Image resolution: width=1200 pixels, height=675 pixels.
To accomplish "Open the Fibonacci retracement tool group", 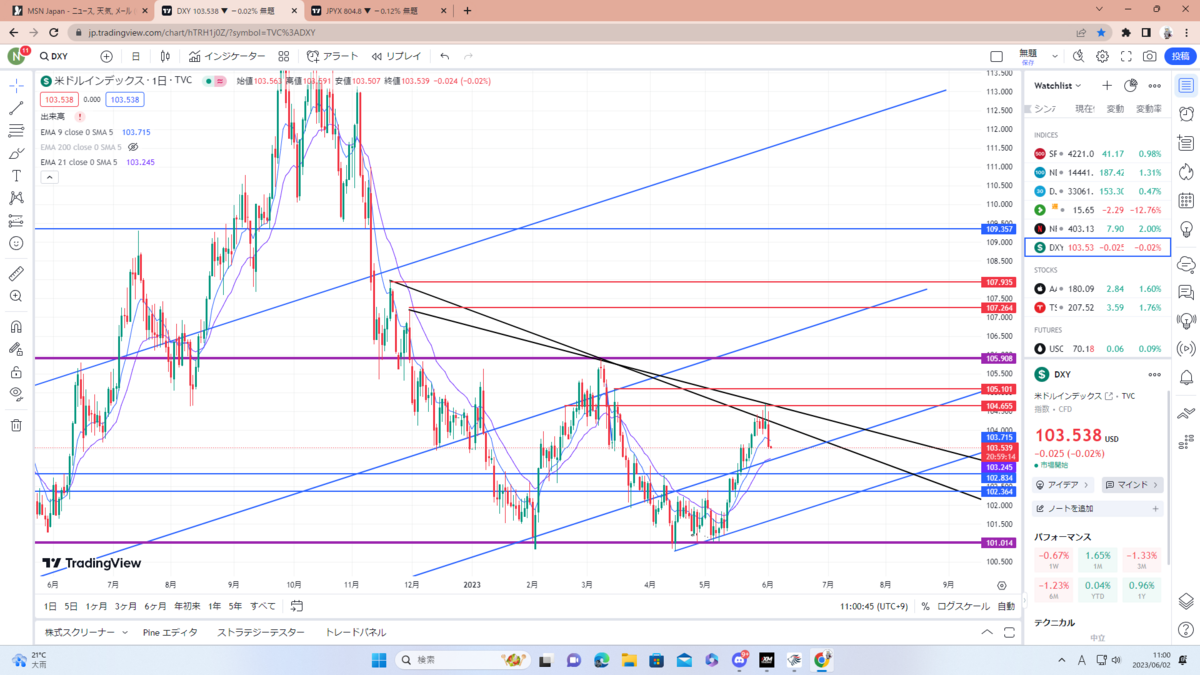I will point(16,131).
